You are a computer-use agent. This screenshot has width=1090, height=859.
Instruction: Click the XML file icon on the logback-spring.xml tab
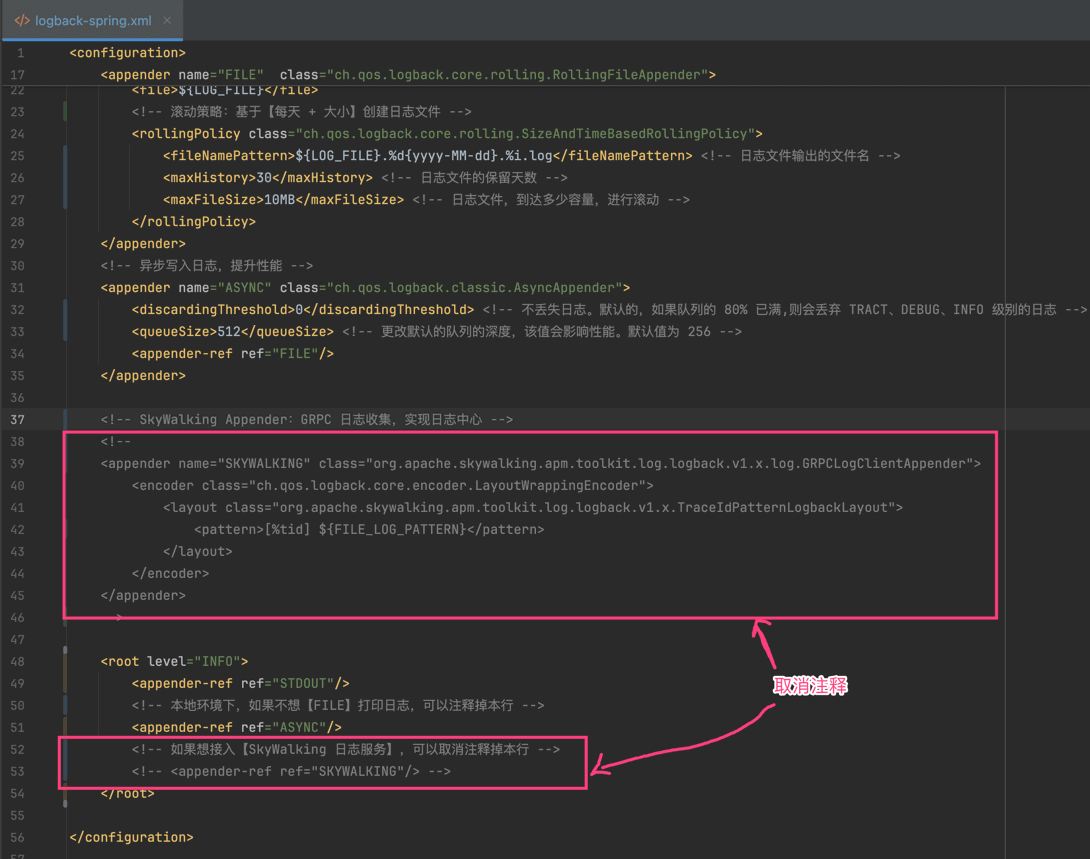(21, 20)
